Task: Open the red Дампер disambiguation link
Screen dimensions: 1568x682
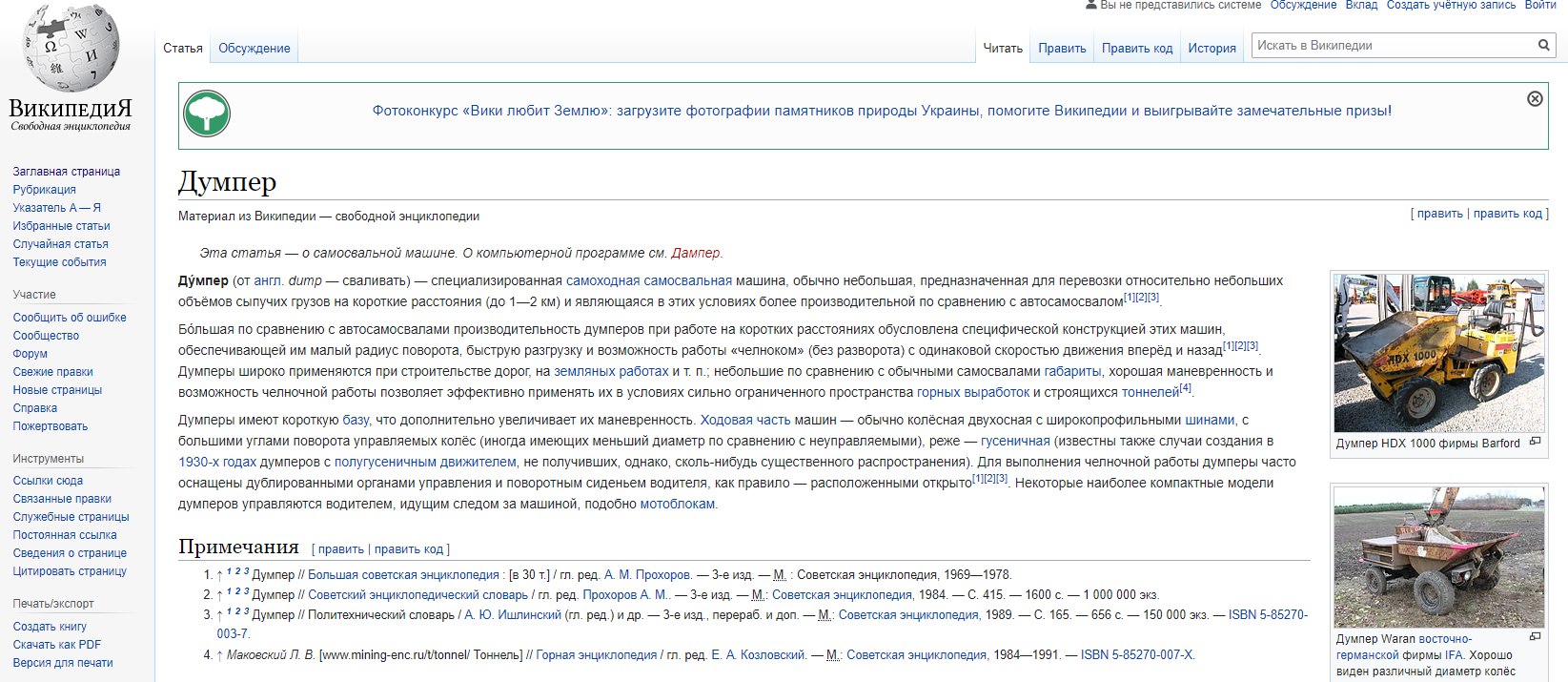Action: [x=696, y=253]
